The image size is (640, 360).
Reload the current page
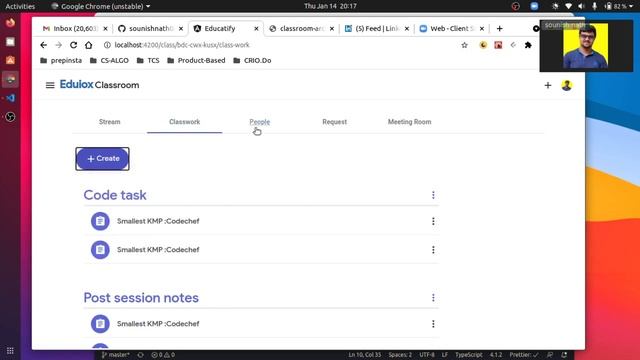[x=73, y=45]
